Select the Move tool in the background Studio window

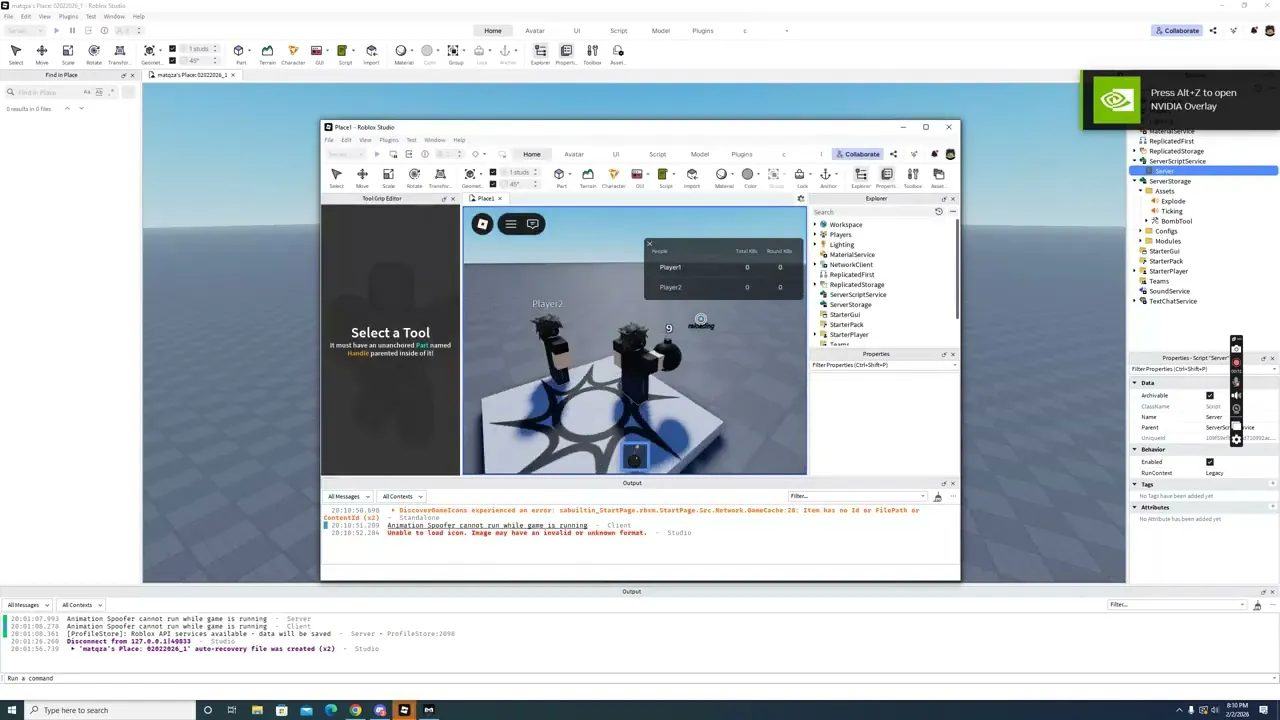[41, 54]
